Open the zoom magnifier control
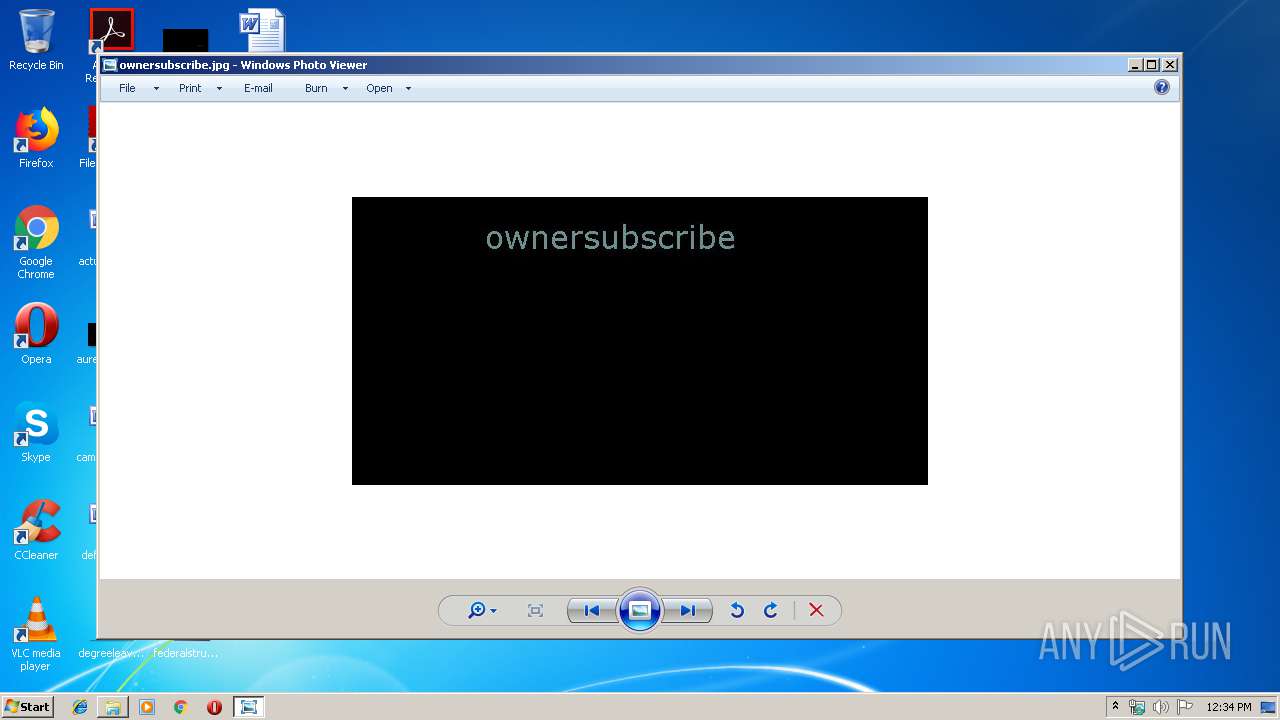This screenshot has height=720, width=1280. tap(477, 610)
